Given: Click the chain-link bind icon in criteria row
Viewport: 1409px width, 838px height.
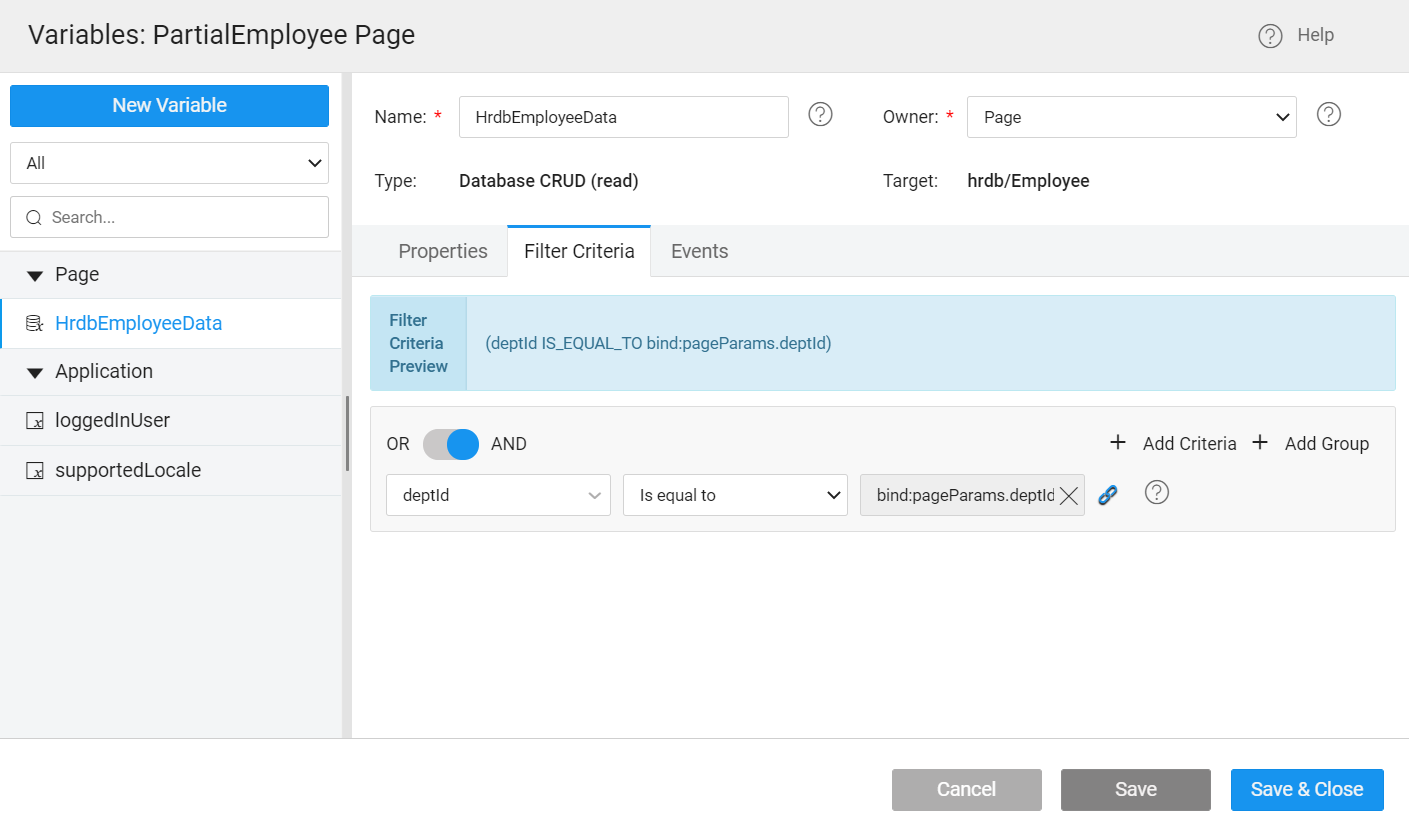Looking at the screenshot, I should pos(1107,495).
